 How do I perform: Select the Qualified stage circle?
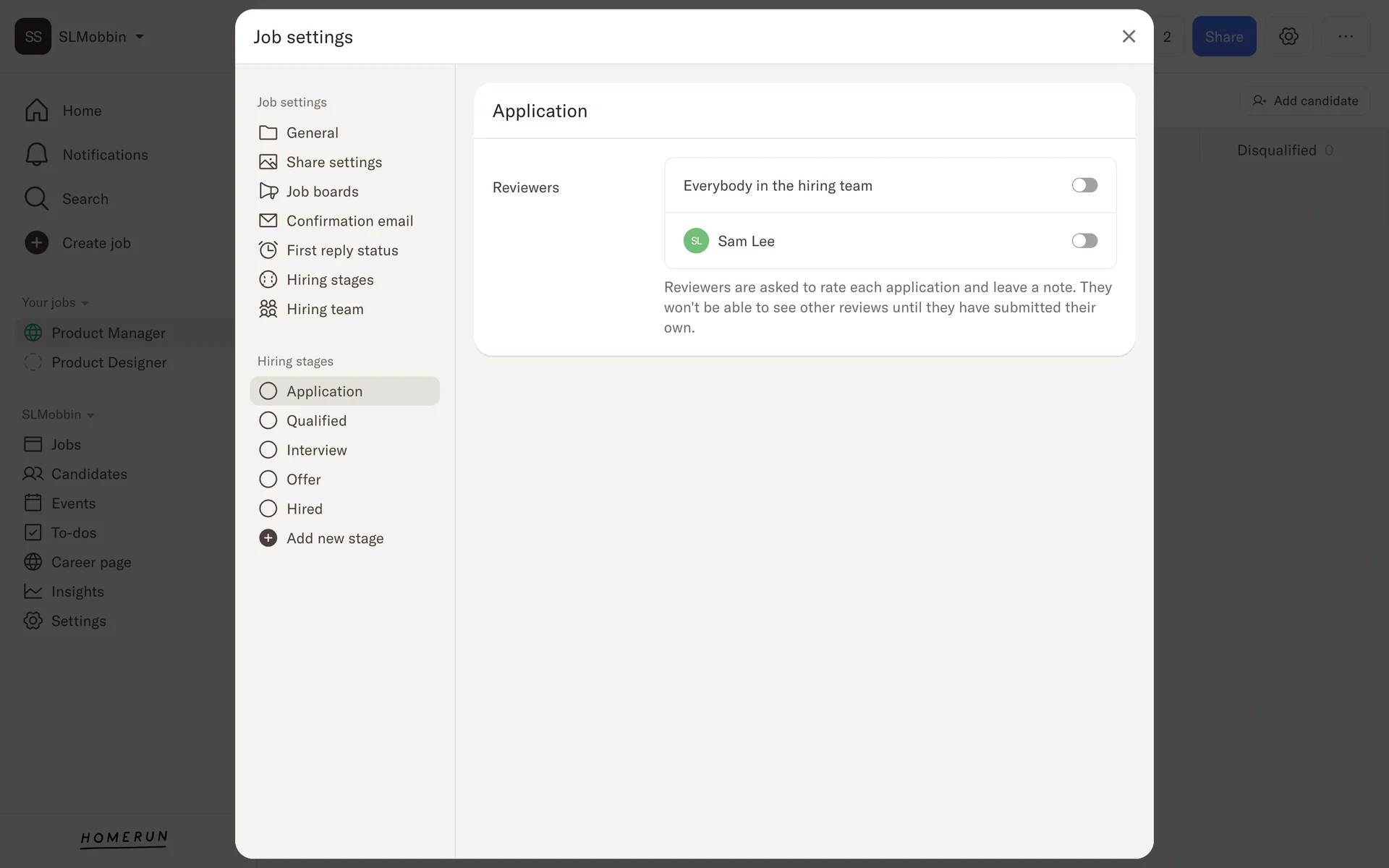point(268,420)
